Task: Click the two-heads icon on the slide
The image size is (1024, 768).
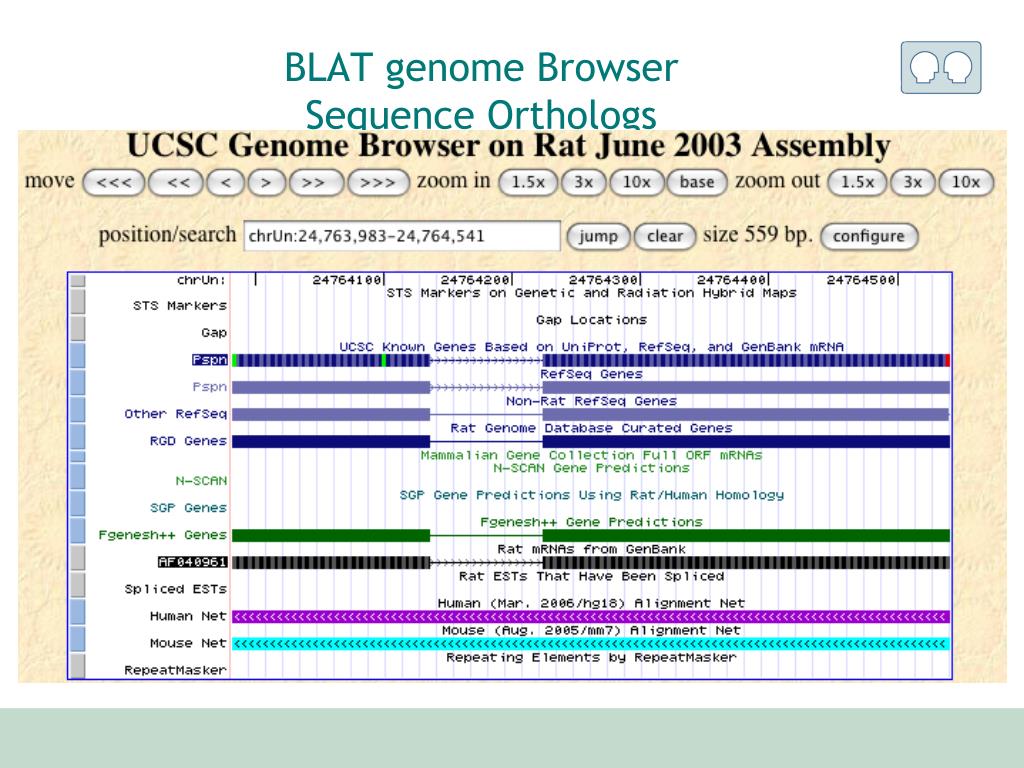Action: tap(940, 68)
